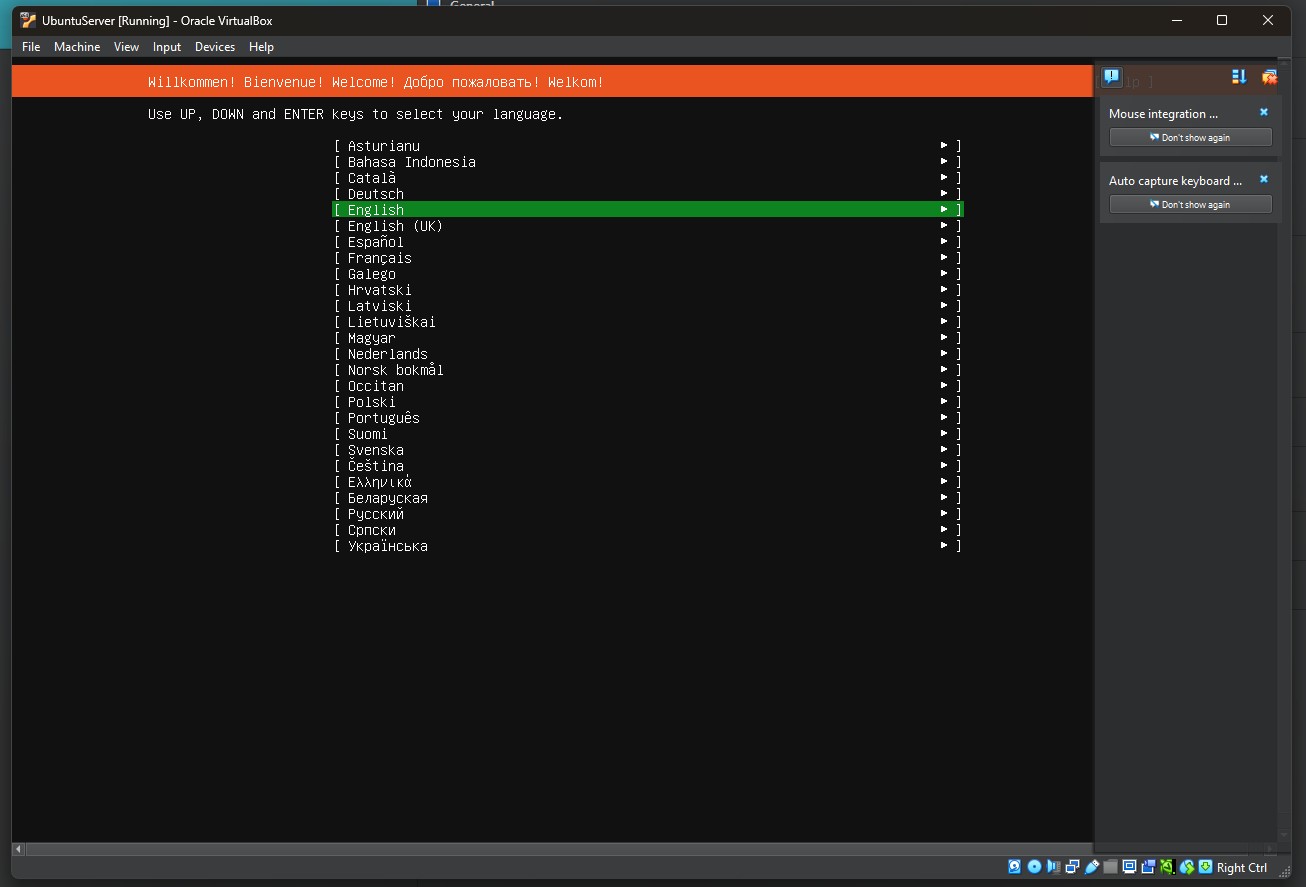Open the Machine menu
Viewport: 1306px width, 887px height.
coord(77,47)
